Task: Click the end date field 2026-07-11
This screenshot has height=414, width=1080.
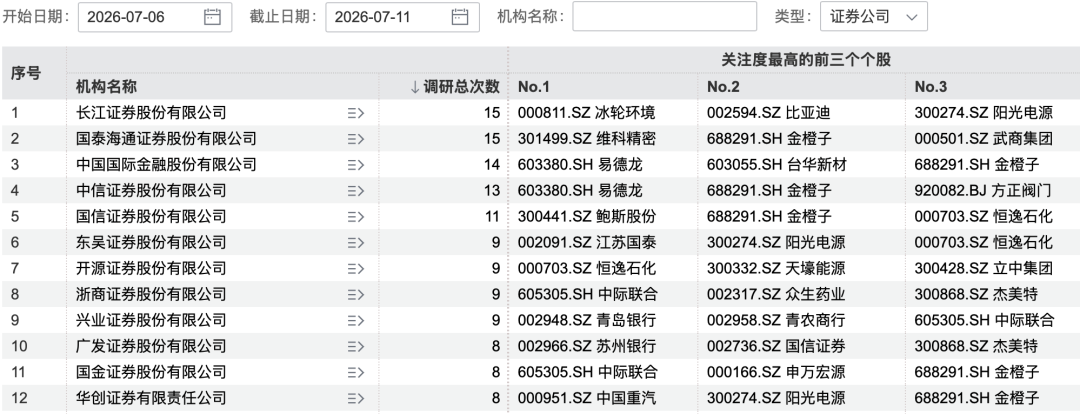Action: coord(402,17)
